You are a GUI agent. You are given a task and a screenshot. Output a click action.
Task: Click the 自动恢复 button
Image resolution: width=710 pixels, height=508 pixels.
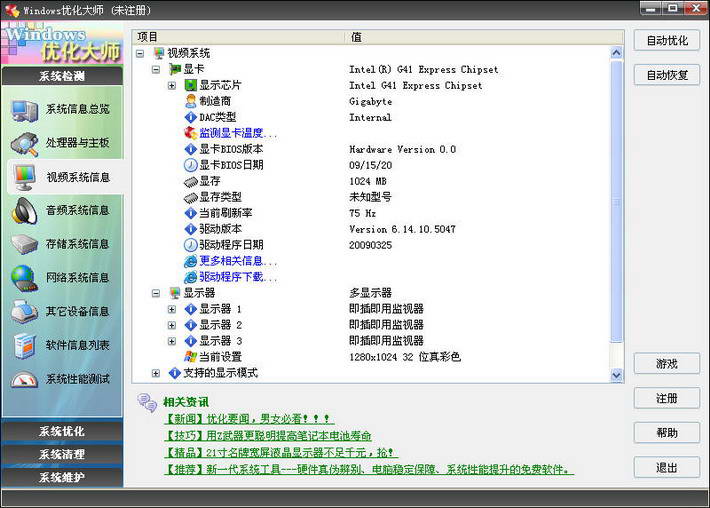coord(667,75)
